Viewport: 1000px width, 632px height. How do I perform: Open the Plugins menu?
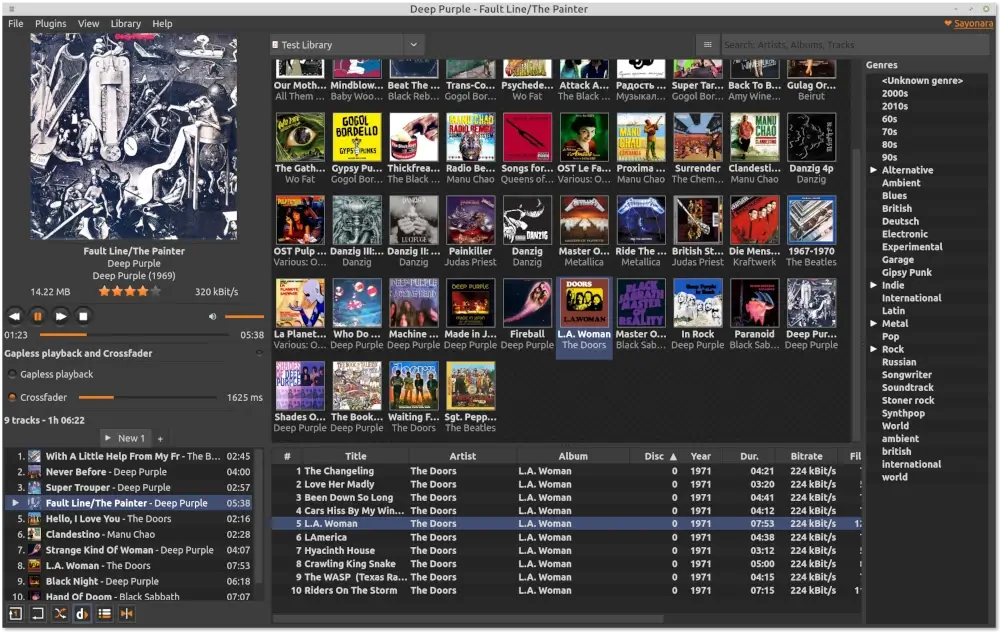50,23
